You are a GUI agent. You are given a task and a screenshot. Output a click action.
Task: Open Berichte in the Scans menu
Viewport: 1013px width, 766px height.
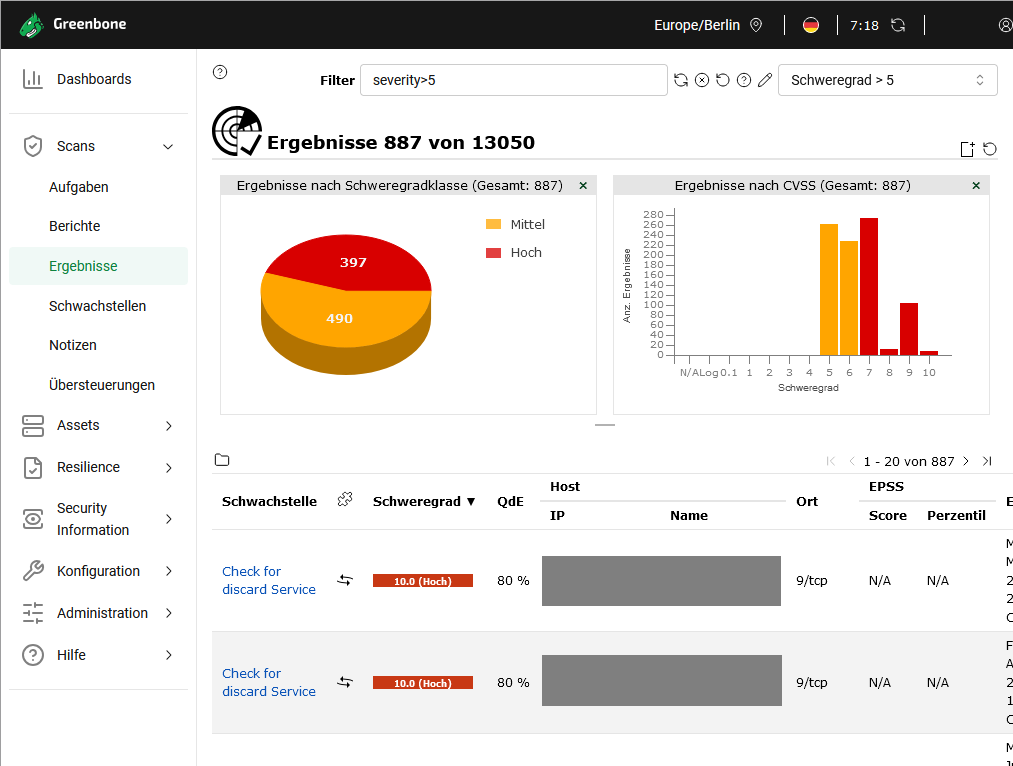75,226
